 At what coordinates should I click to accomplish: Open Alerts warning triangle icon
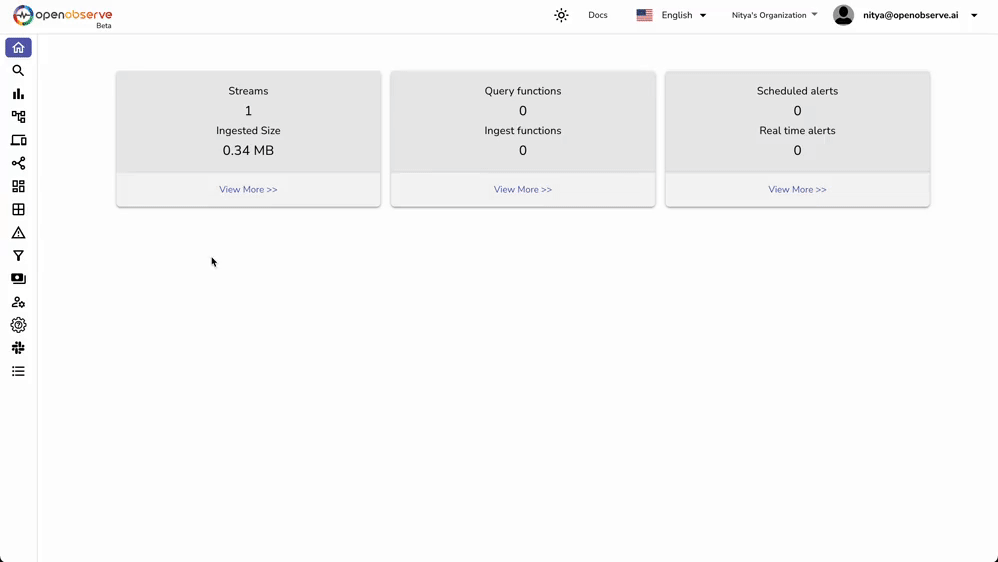(x=18, y=232)
